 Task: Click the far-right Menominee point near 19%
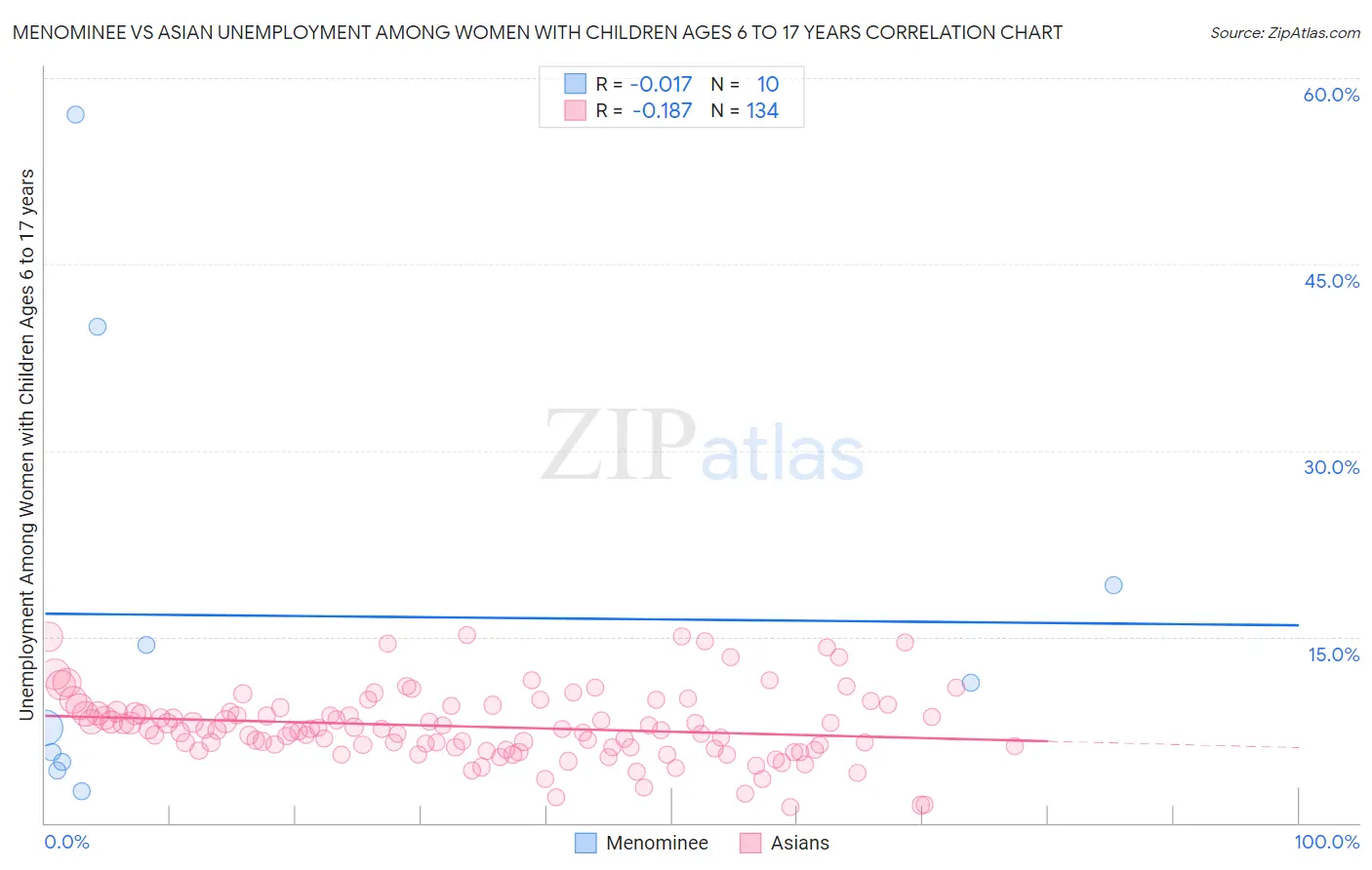tap(1113, 585)
